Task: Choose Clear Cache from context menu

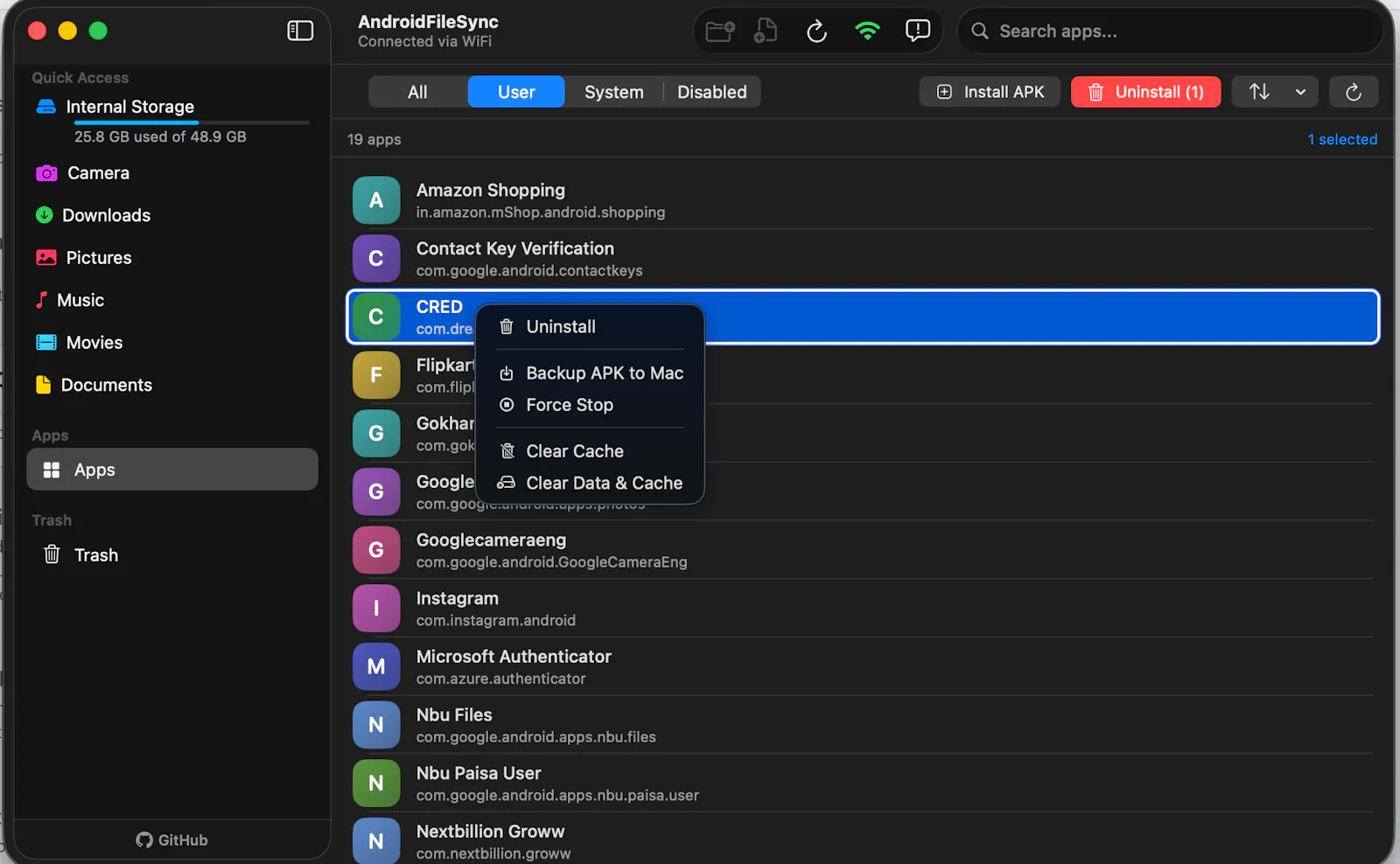Action: coord(590,451)
